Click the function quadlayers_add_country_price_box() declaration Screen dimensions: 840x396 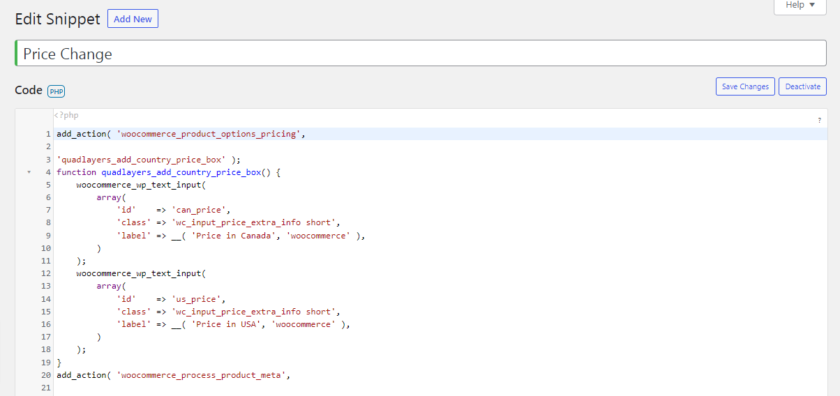(169, 173)
